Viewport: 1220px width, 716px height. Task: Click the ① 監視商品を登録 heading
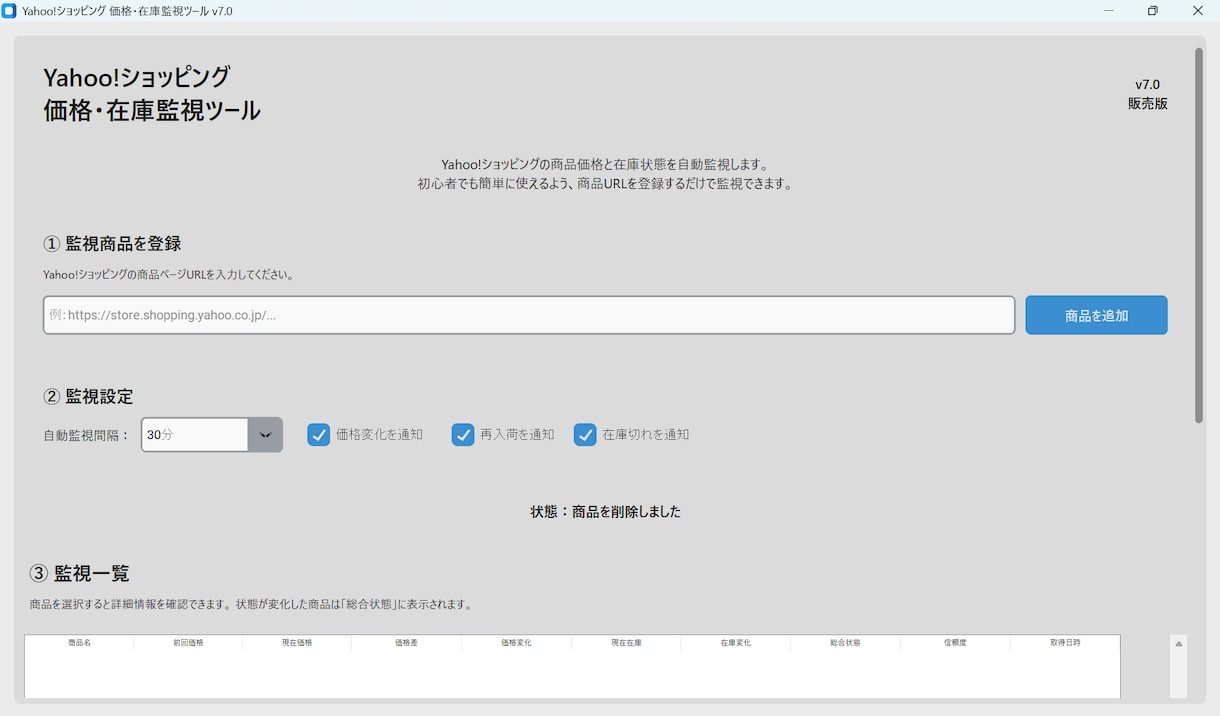[x=112, y=243]
